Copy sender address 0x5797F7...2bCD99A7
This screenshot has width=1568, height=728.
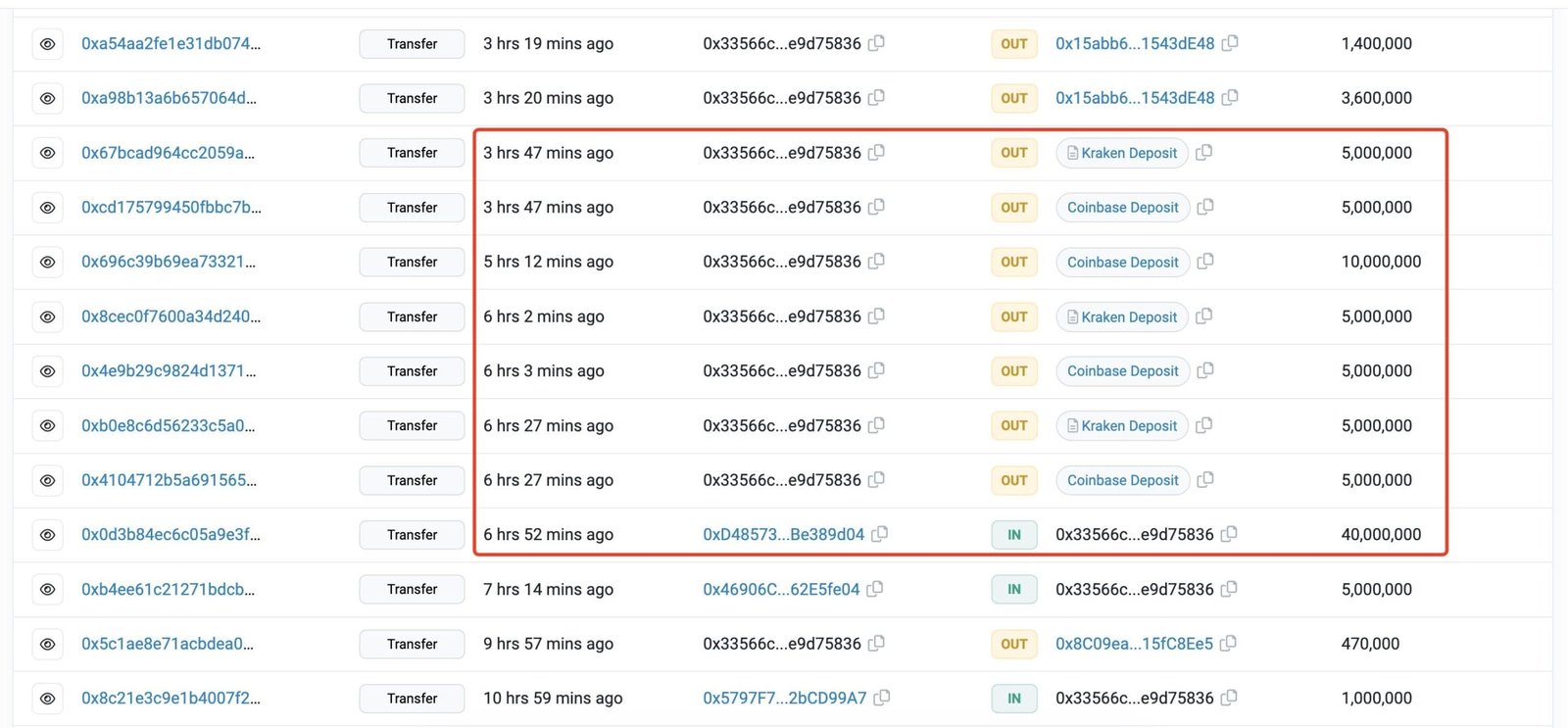coord(882,698)
